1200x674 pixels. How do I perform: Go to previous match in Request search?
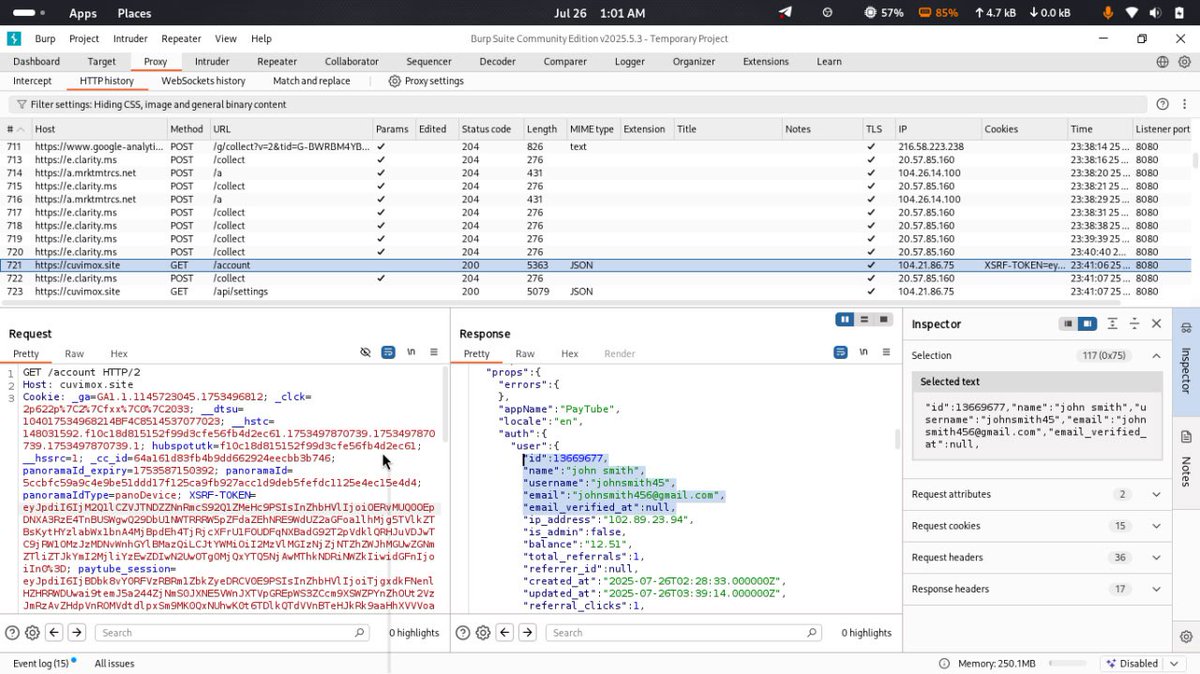point(54,633)
